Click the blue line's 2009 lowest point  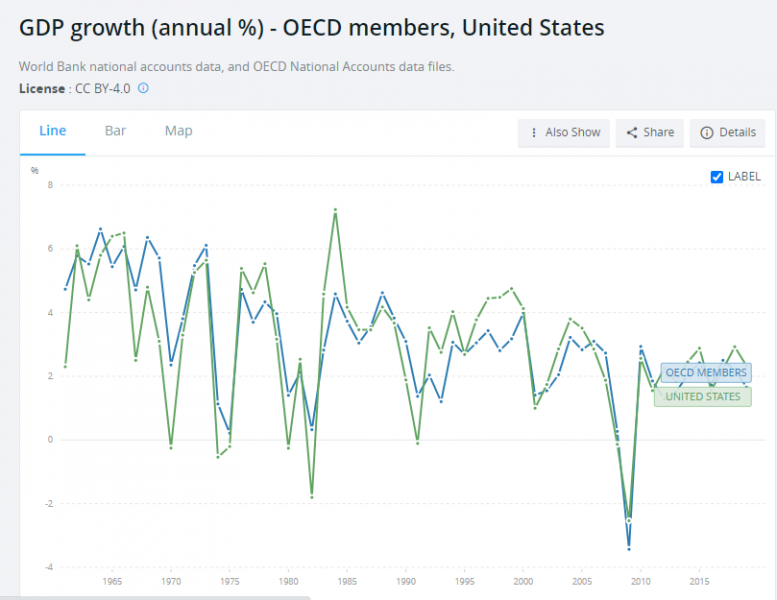(629, 548)
